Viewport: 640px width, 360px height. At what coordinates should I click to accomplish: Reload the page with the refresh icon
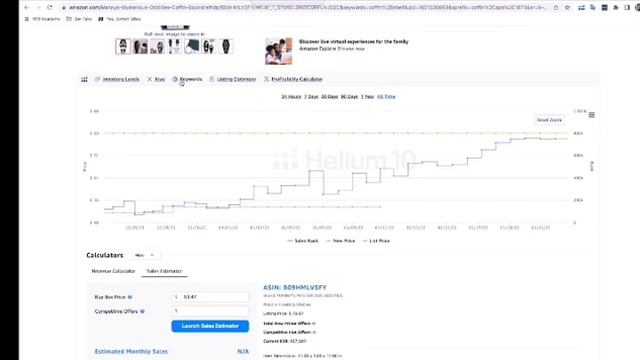[50, 7]
